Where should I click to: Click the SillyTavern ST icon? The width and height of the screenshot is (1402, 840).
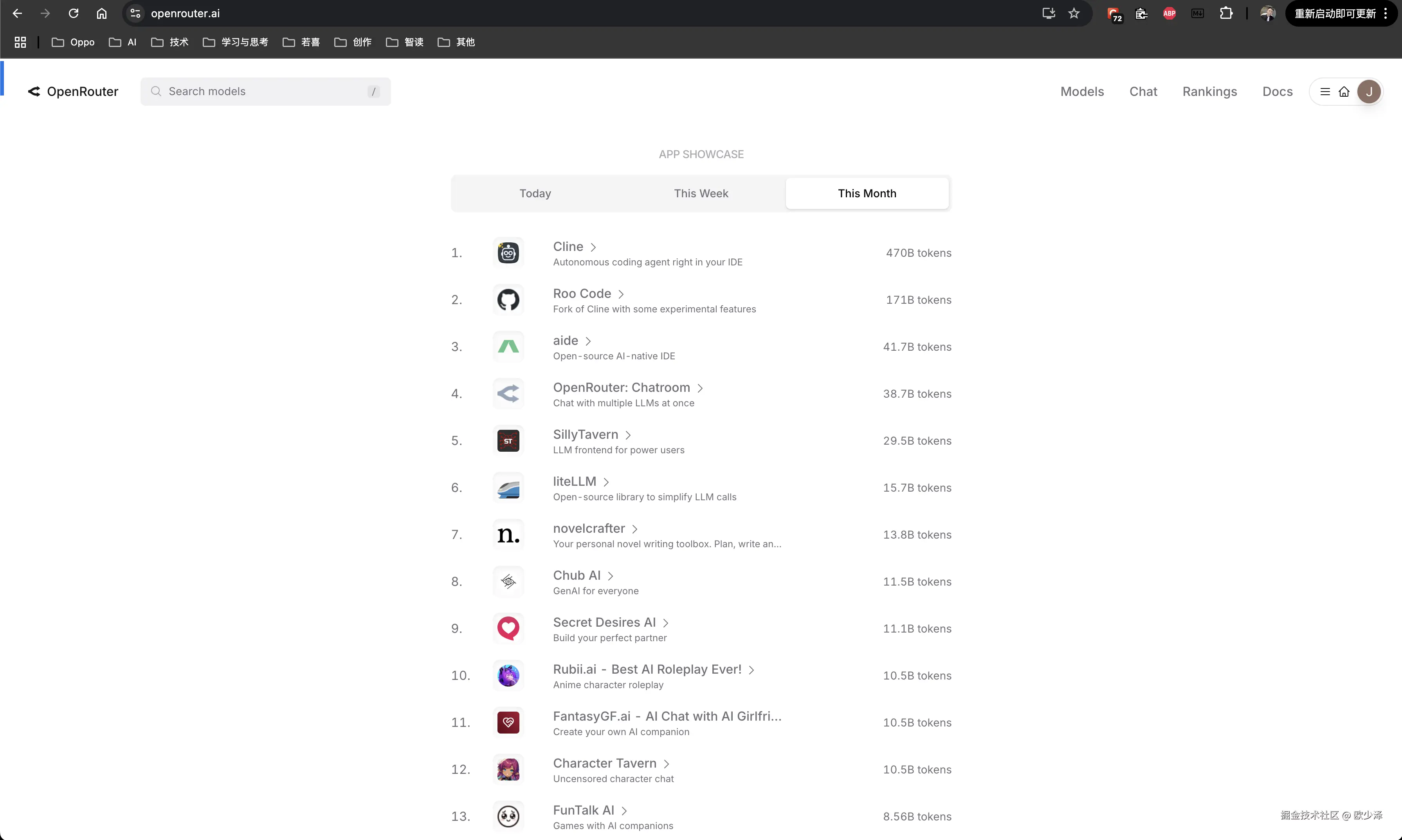coord(508,440)
